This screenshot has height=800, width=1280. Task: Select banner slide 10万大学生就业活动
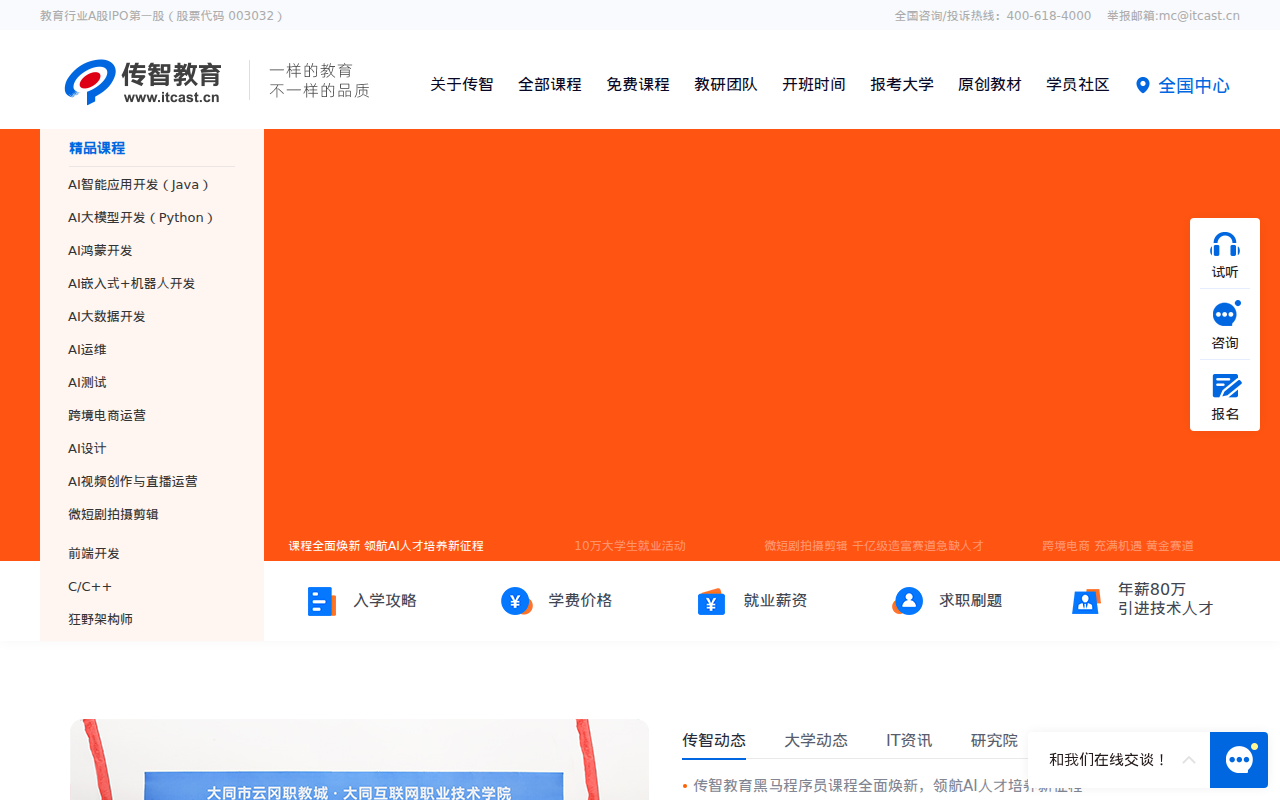click(630, 546)
